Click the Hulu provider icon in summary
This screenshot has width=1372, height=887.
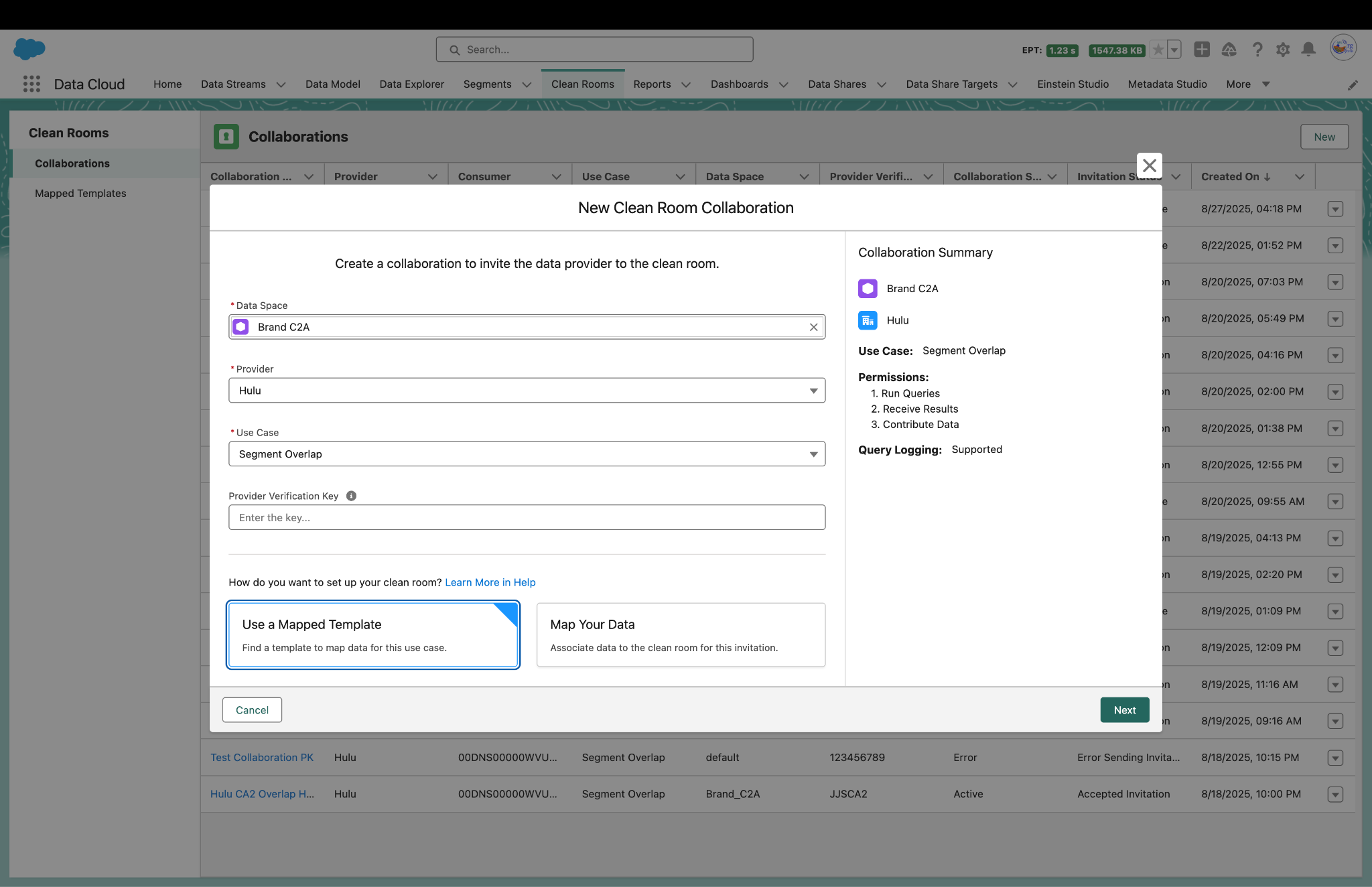tap(868, 320)
